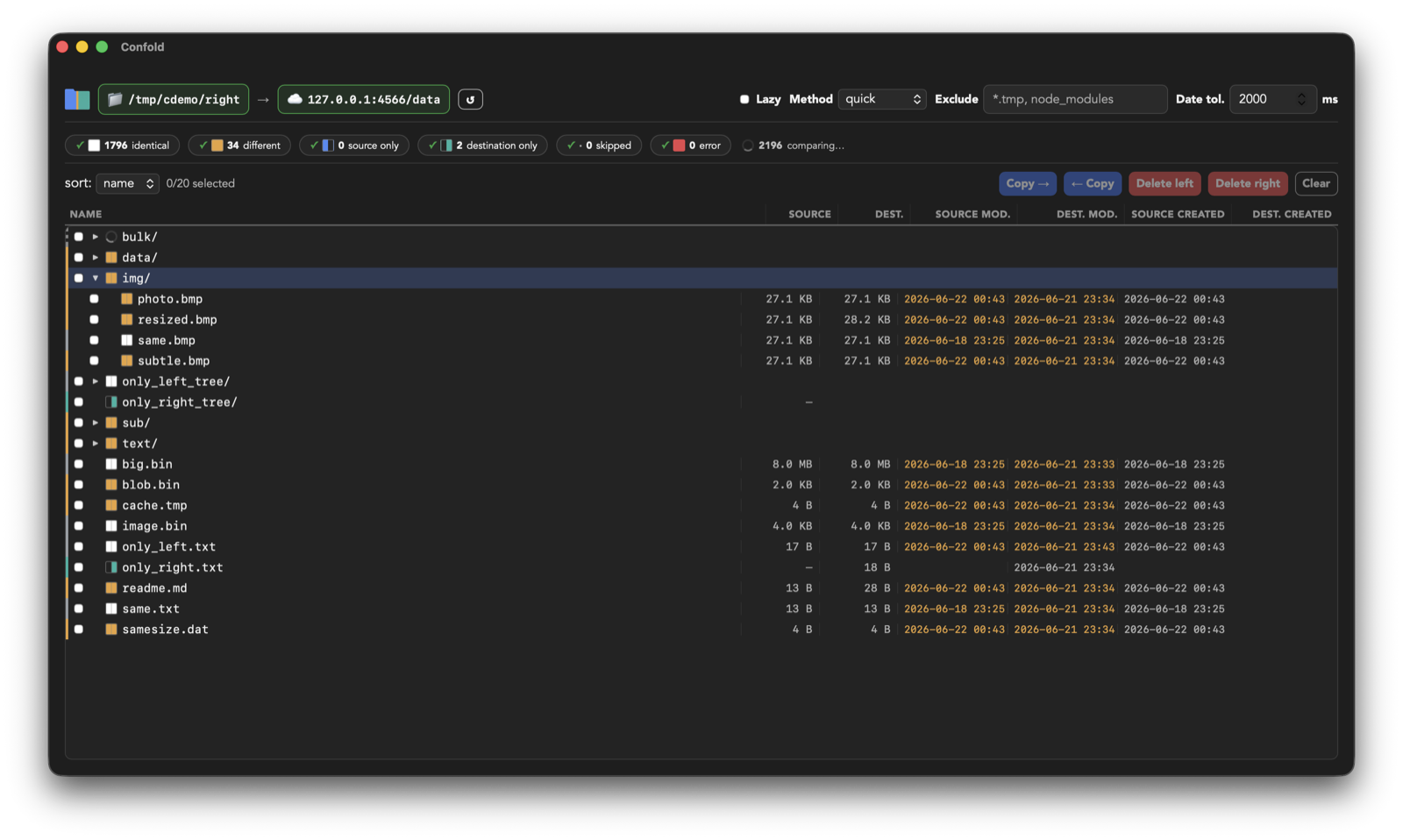Screen dimensions: 1403x840
Task: Click the destination-only icon for only_right.txt
Action: pyautogui.click(x=111, y=567)
